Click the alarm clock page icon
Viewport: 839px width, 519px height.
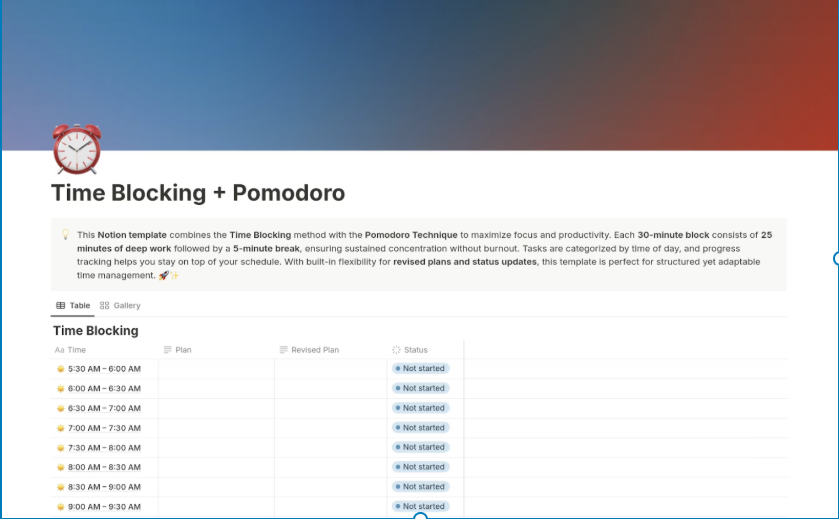point(77,149)
